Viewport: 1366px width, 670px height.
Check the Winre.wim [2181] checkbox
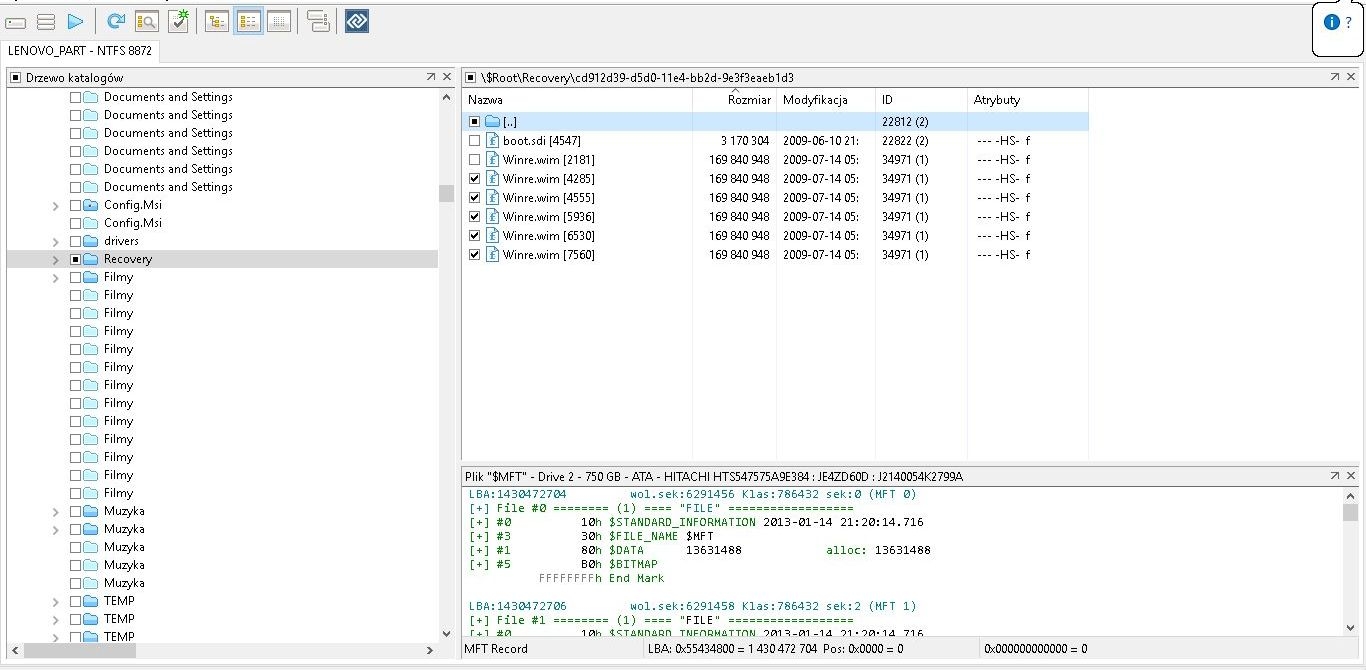coord(475,160)
